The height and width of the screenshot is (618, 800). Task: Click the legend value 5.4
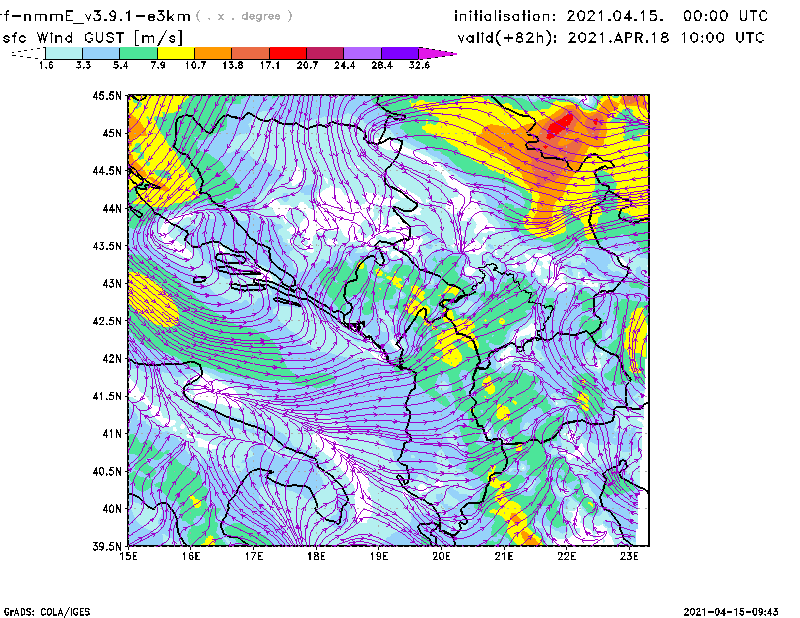(x=120, y=65)
